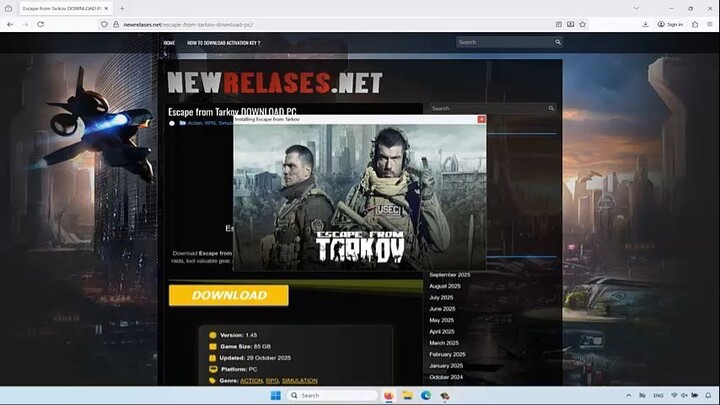This screenshot has height=405, width=720.
Task: Open Windows notifications bell
Action: 708,395
